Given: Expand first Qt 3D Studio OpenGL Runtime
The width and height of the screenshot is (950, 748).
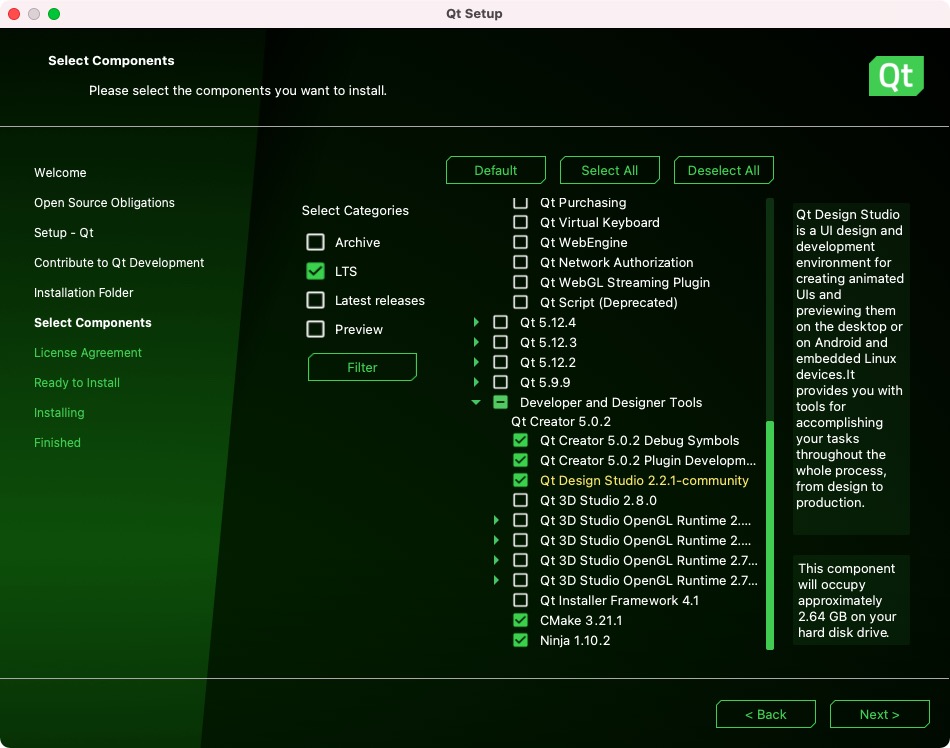Looking at the screenshot, I should [496, 520].
